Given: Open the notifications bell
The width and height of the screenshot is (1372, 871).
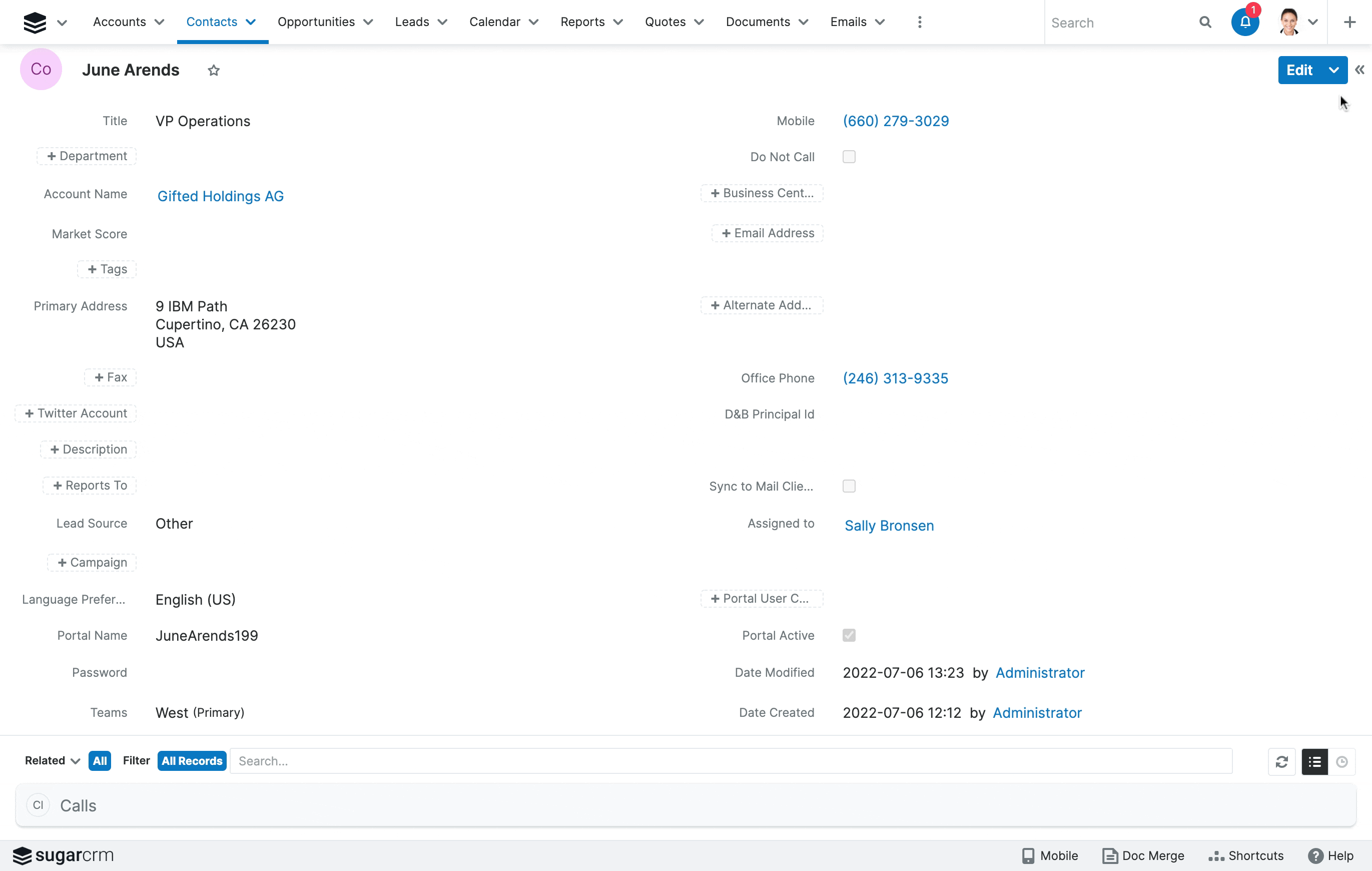Looking at the screenshot, I should pos(1245,22).
